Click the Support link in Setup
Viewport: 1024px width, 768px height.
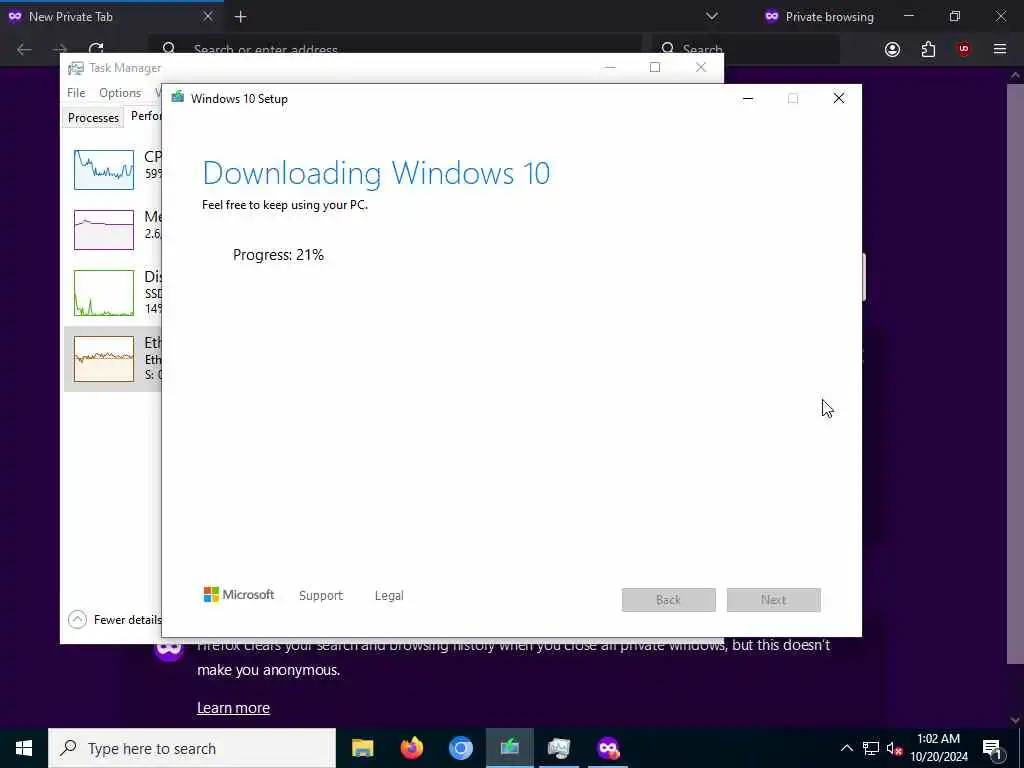[321, 596]
